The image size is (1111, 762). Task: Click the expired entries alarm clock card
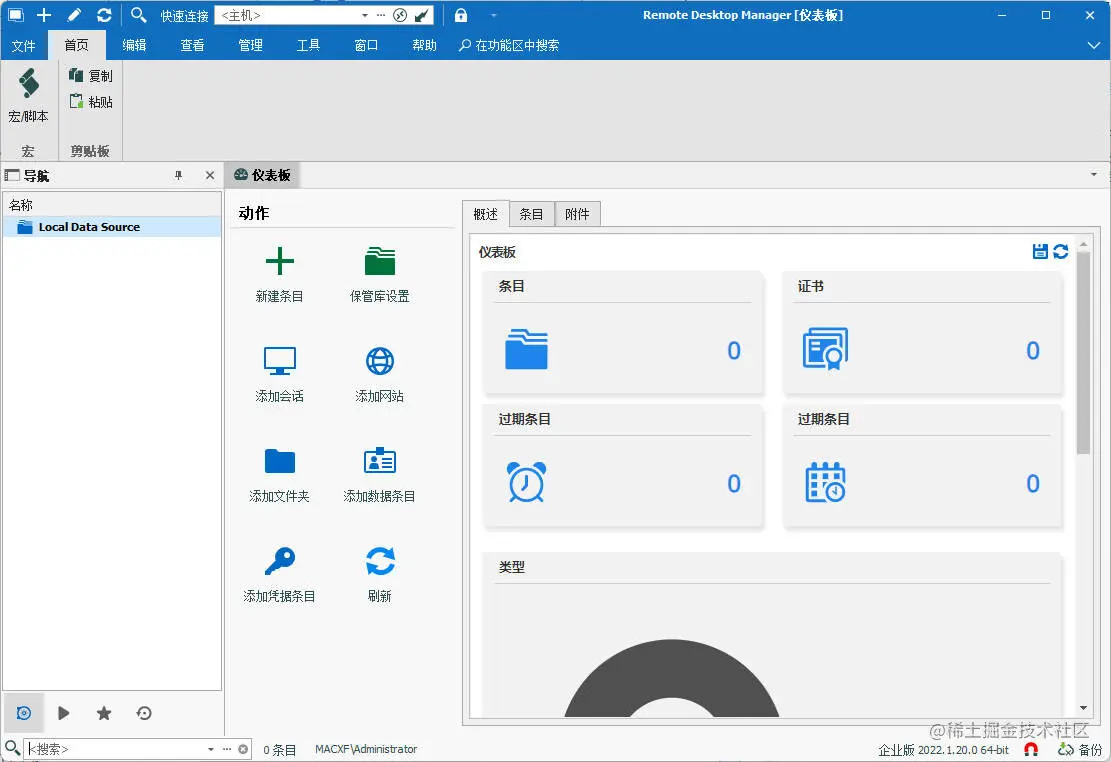point(623,465)
